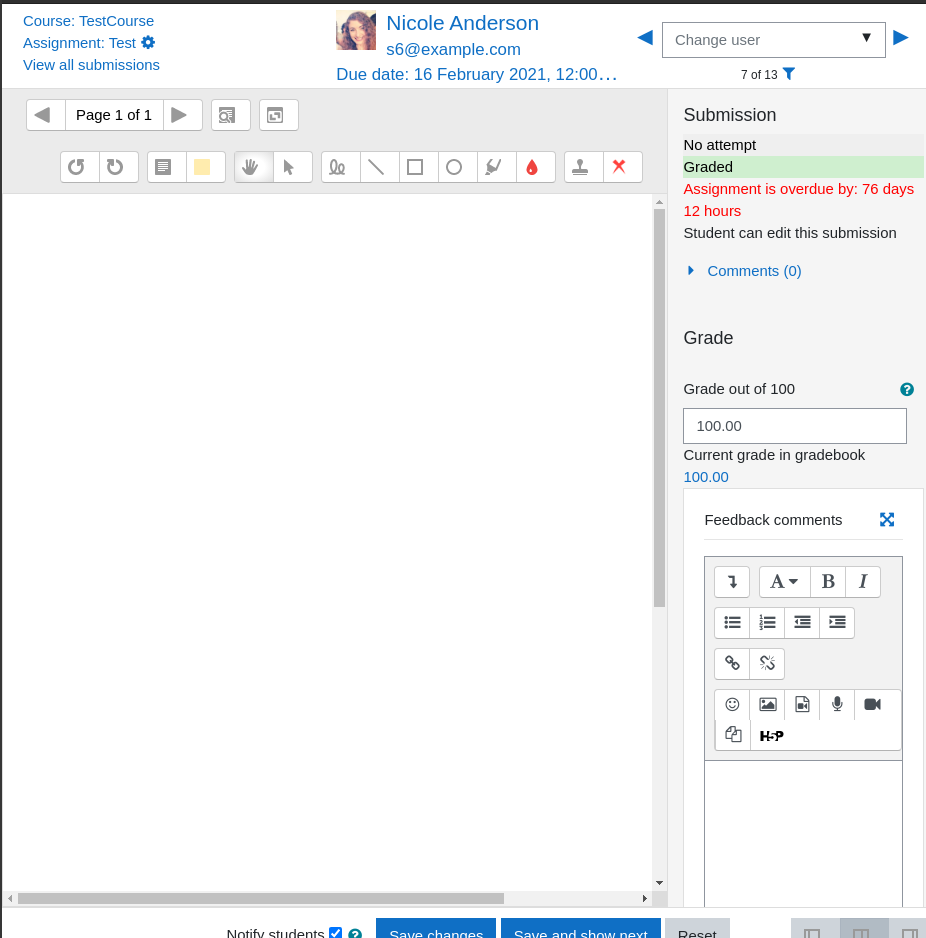Toggle bold formatting

[x=828, y=581]
